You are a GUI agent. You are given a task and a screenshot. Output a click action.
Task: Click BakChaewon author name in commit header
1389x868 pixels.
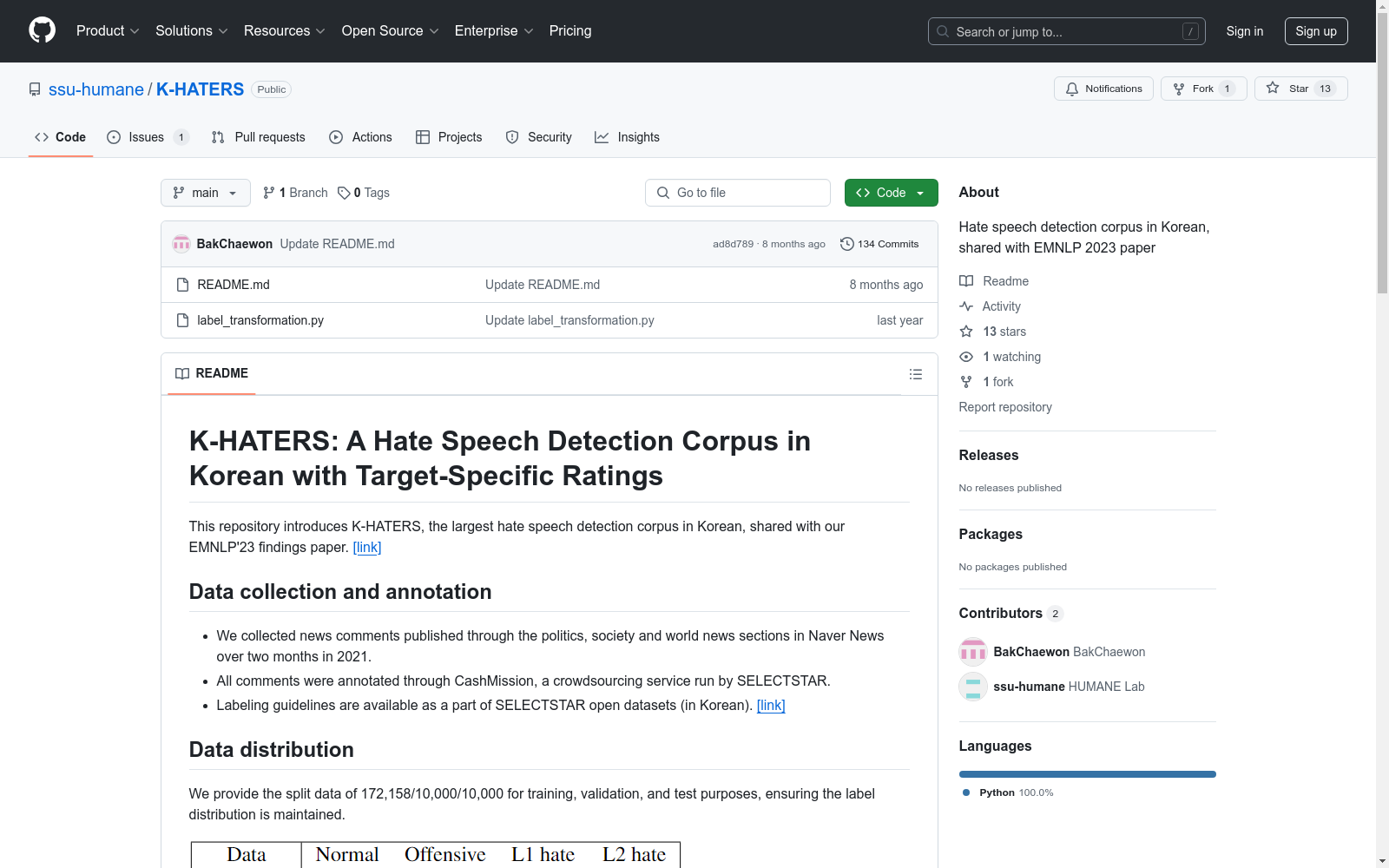tap(234, 244)
